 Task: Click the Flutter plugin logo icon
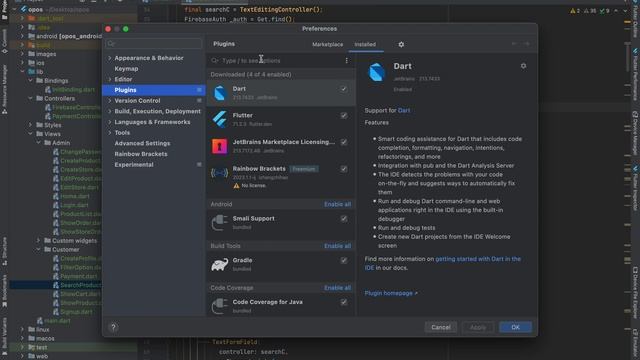point(220,120)
